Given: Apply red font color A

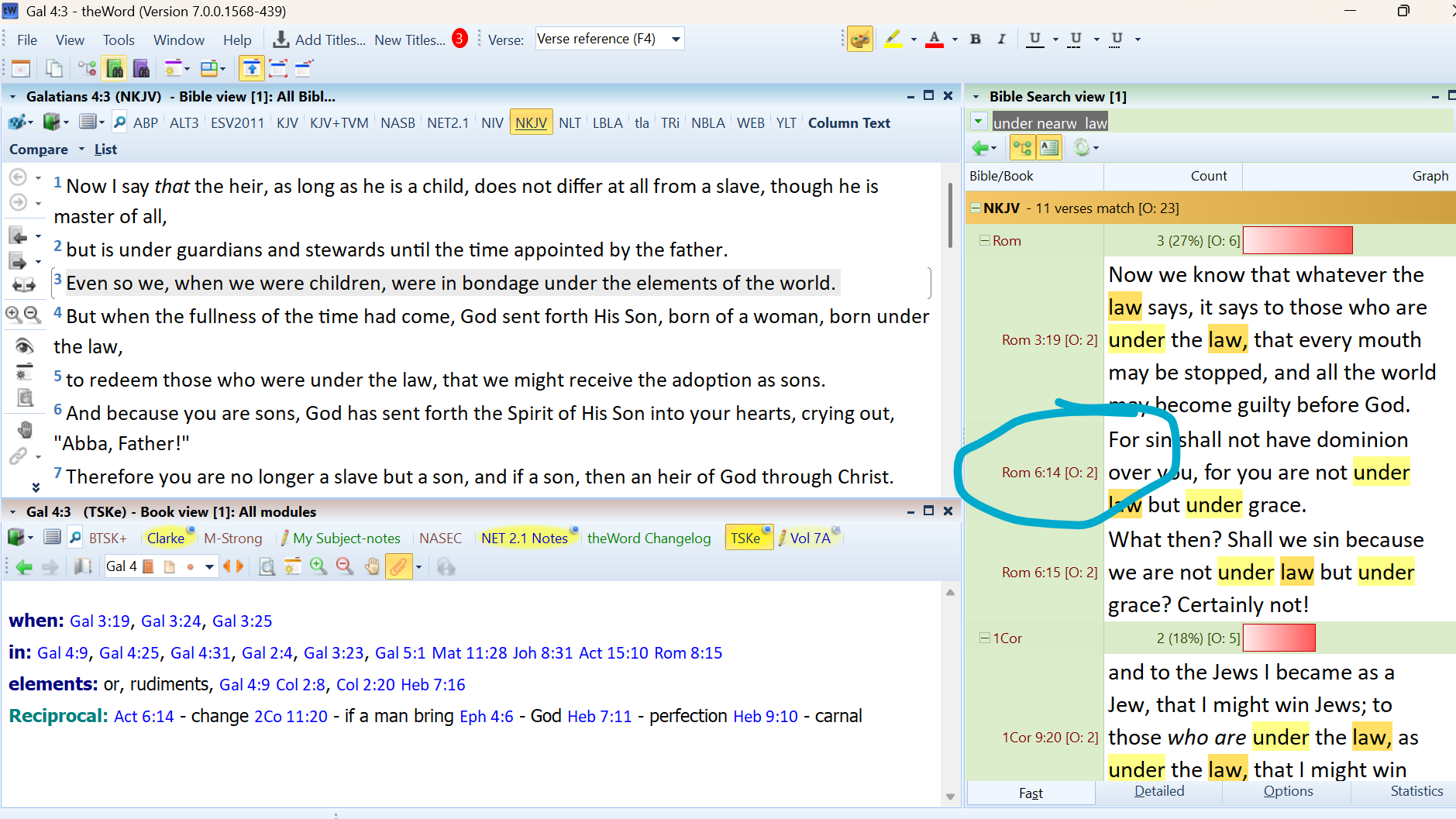Looking at the screenshot, I should [935, 39].
